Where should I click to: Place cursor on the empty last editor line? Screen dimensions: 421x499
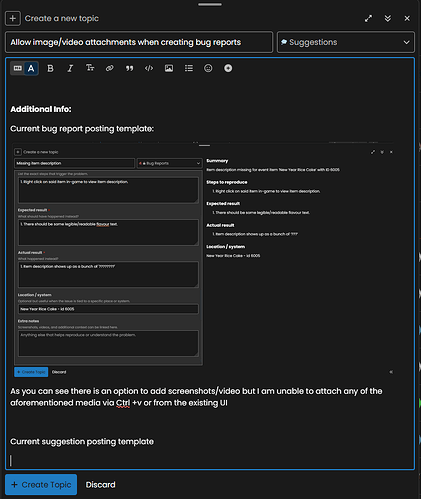pyautogui.click(x=210, y=461)
